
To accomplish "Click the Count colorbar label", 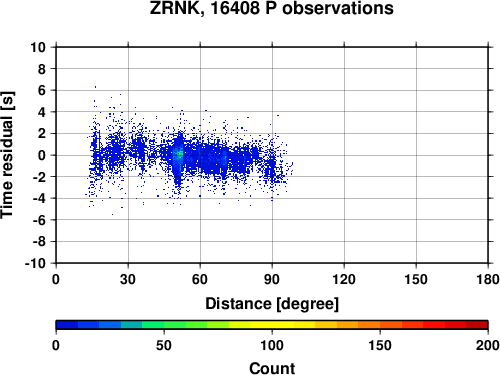I will click(272, 368).
